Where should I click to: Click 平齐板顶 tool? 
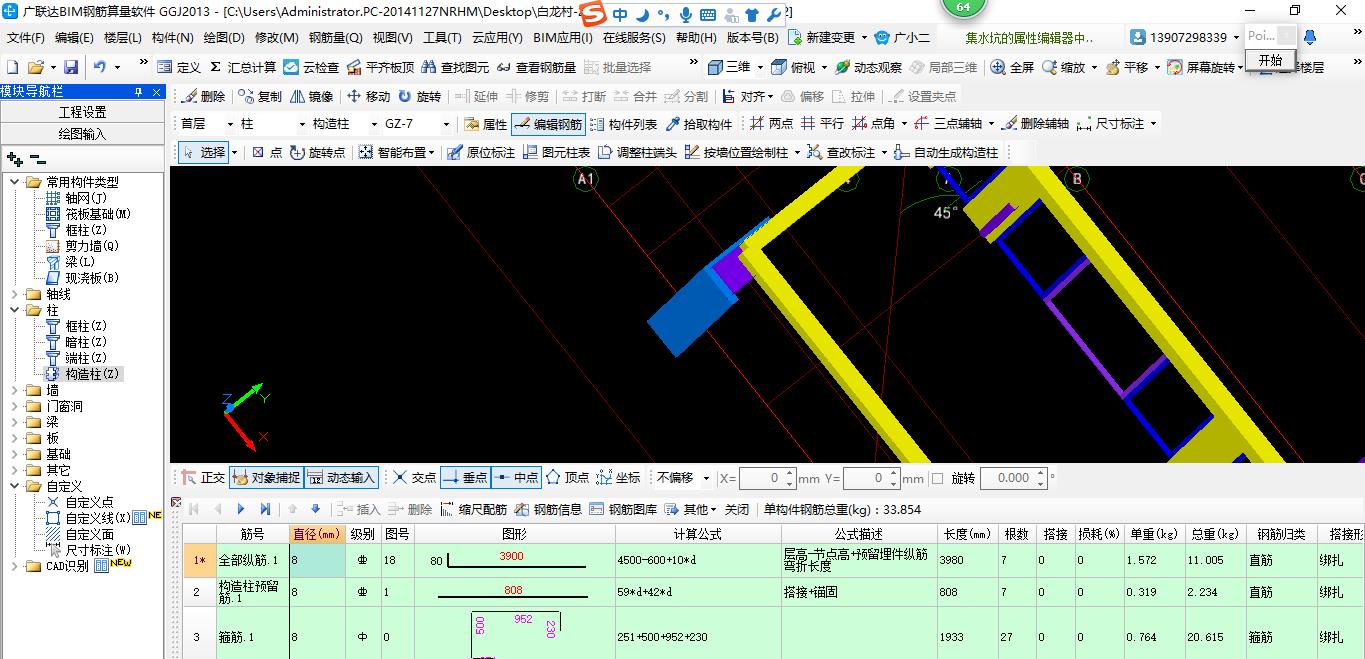pyautogui.click(x=379, y=67)
